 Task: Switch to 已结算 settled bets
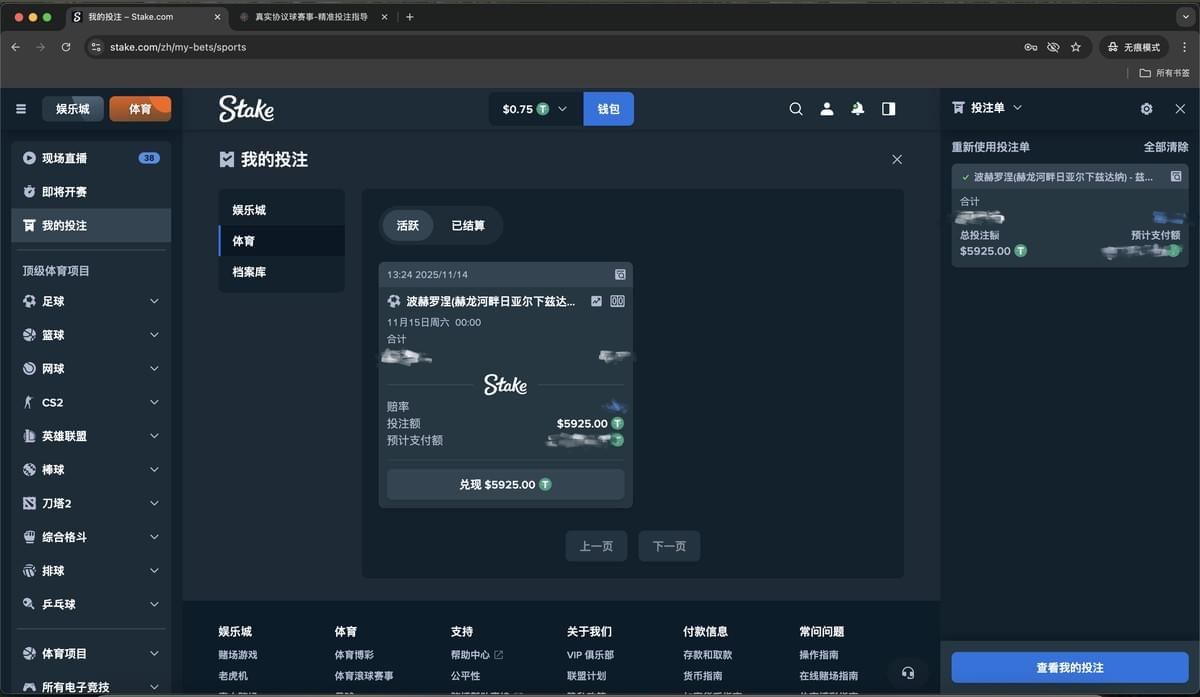(468, 226)
